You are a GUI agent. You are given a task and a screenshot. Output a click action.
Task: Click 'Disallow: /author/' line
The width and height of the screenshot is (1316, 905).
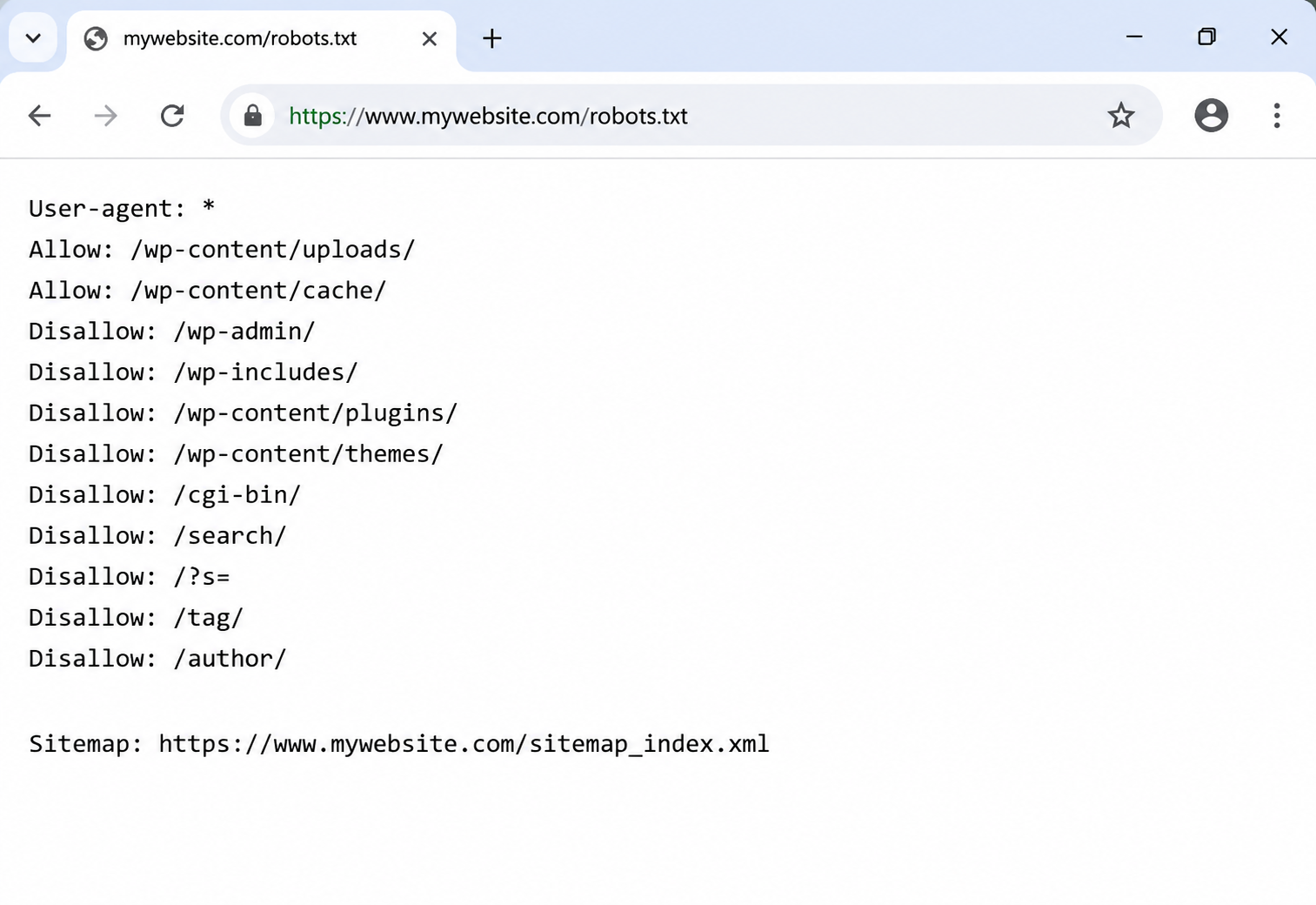click(x=157, y=659)
